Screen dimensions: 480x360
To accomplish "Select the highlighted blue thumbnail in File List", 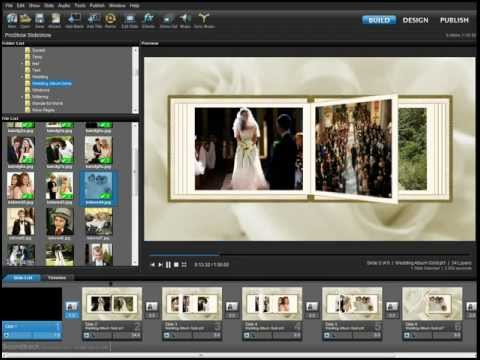I will pyautogui.click(x=99, y=189).
